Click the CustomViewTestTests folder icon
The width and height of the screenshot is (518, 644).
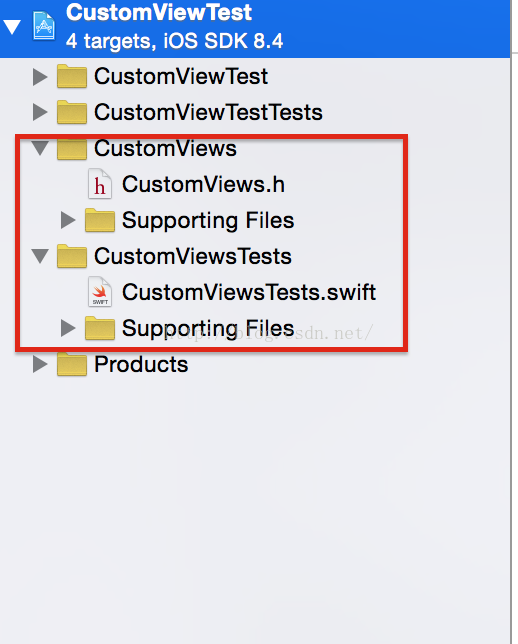pos(72,112)
